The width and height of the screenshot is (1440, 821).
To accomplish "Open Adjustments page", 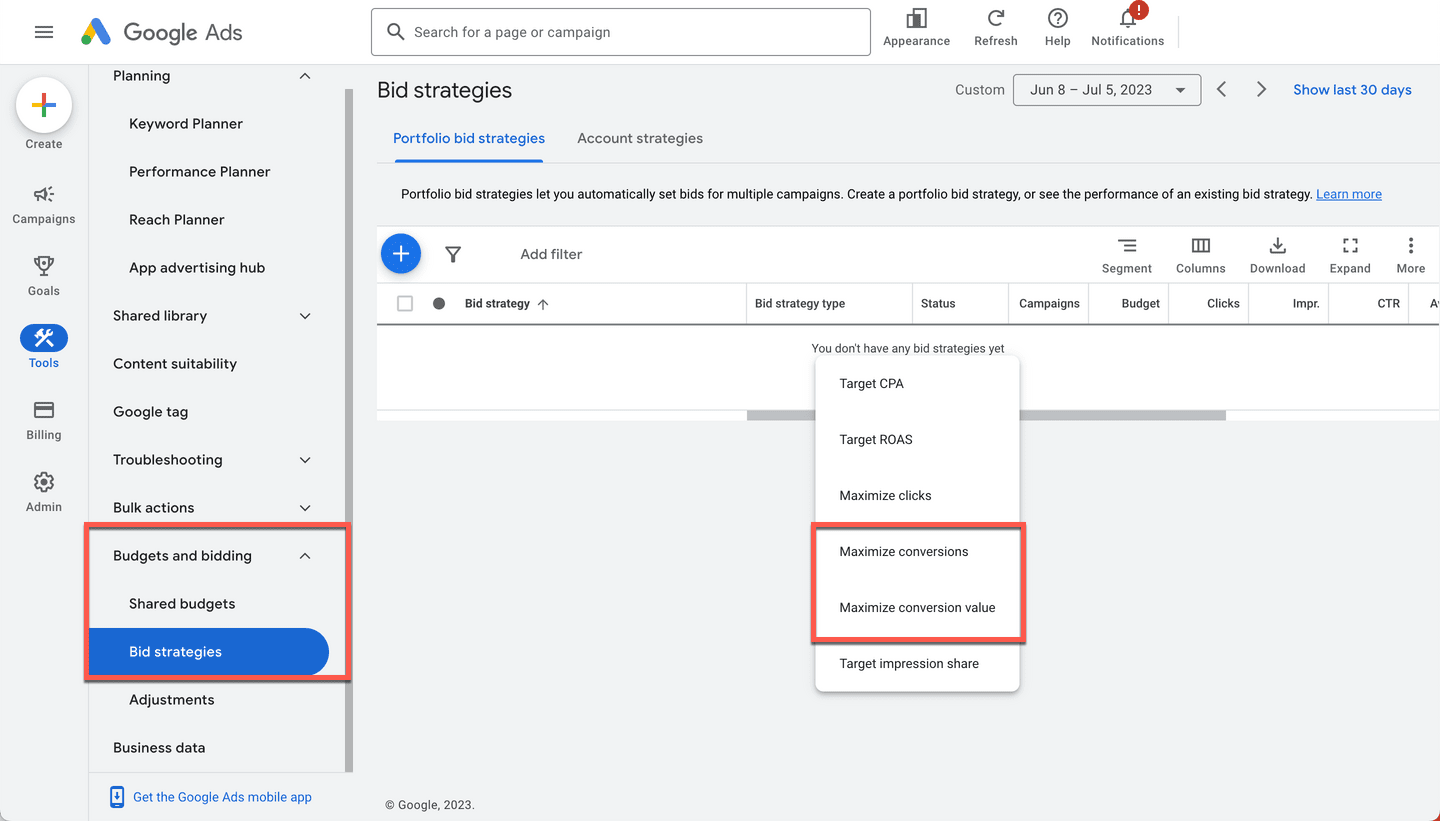I will [172, 700].
